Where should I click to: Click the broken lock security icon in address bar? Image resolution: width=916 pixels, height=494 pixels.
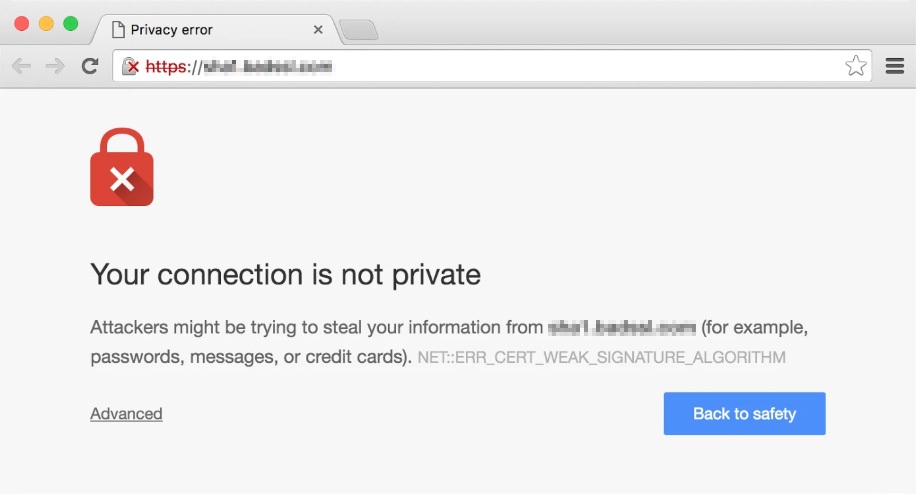click(131, 67)
